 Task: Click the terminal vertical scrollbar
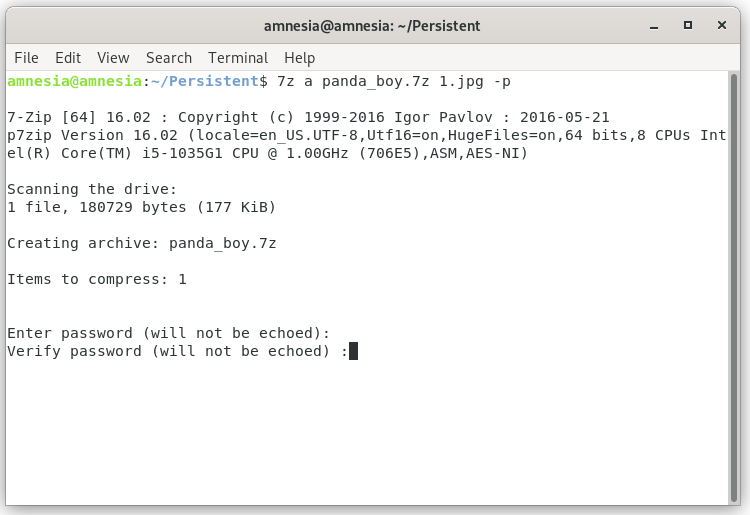734,287
